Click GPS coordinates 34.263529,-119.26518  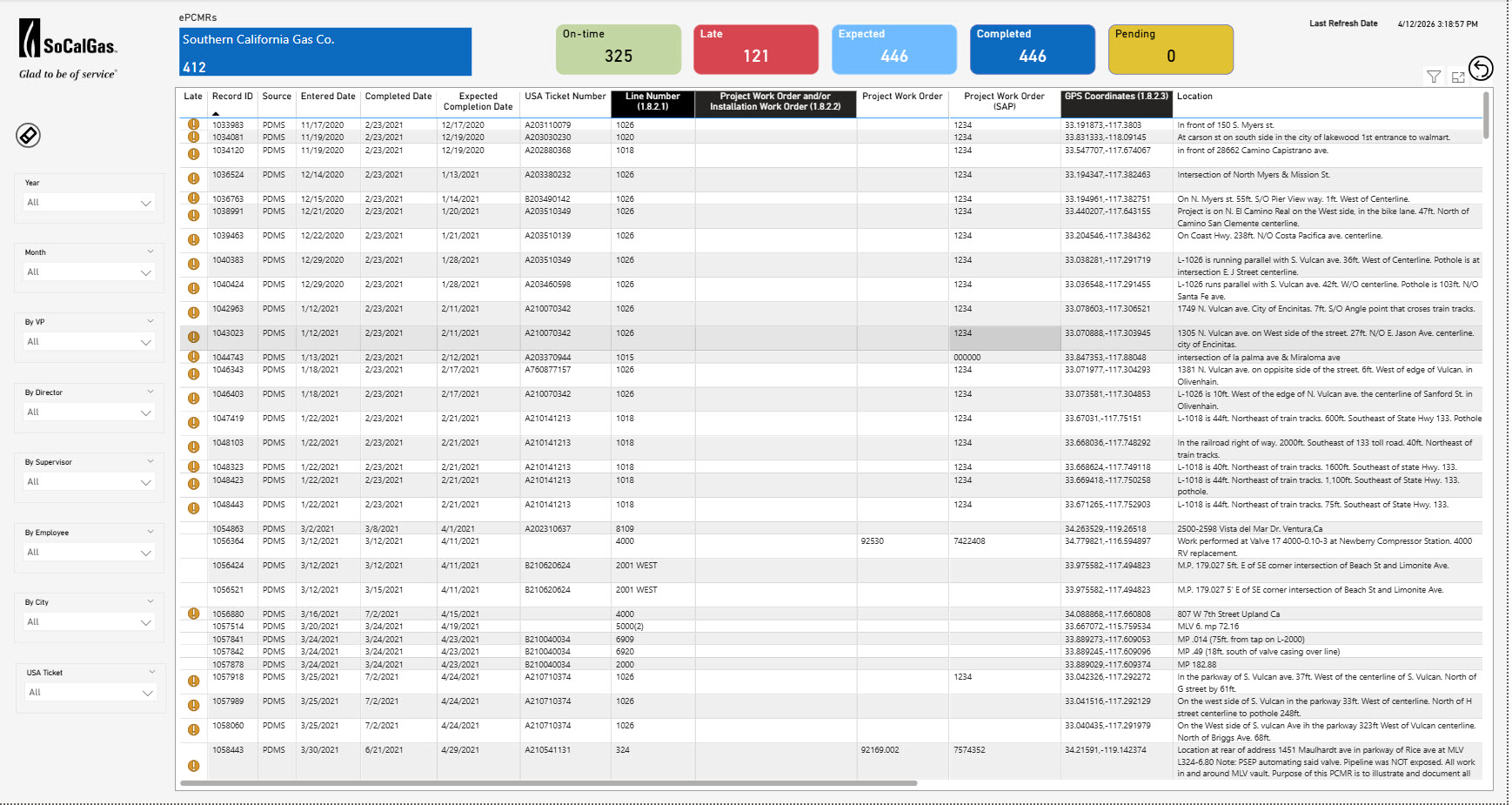1106,529
